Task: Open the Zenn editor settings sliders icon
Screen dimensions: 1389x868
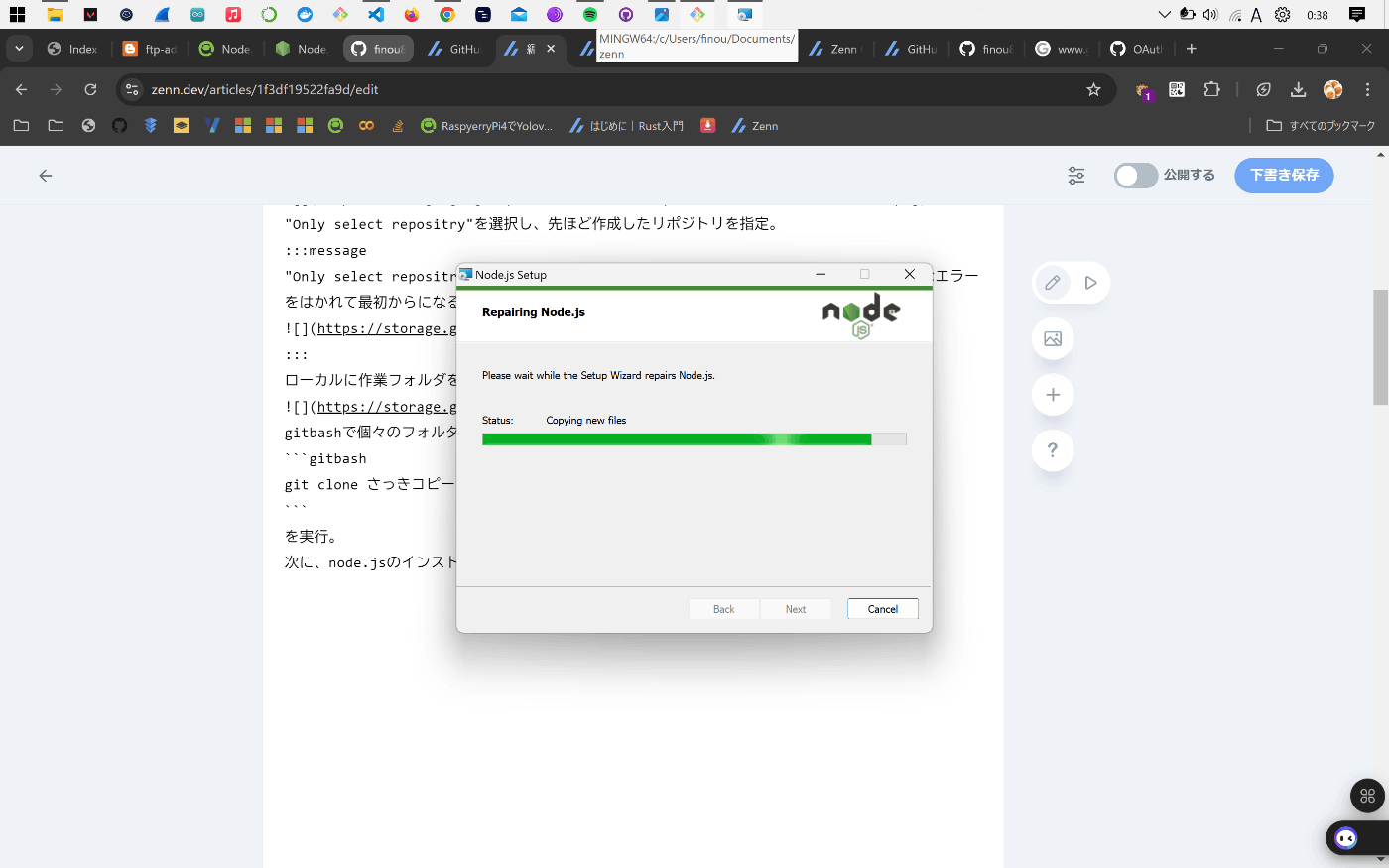Action: [1076, 176]
